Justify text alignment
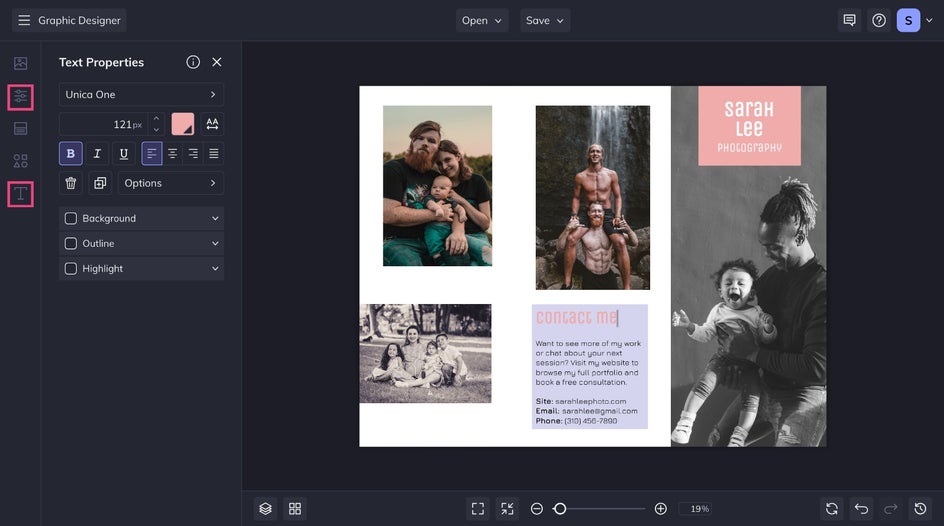Screen dimensions: 944x526 pos(214,153)
